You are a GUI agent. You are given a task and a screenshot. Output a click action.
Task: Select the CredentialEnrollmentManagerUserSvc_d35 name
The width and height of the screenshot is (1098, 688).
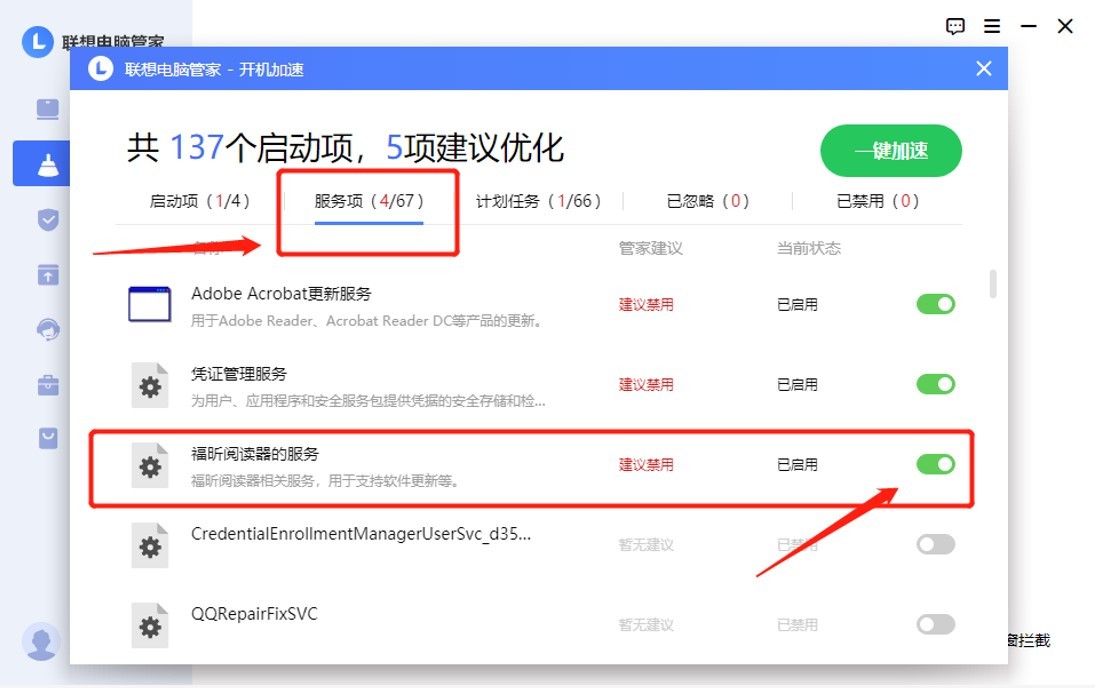[361, 534]
